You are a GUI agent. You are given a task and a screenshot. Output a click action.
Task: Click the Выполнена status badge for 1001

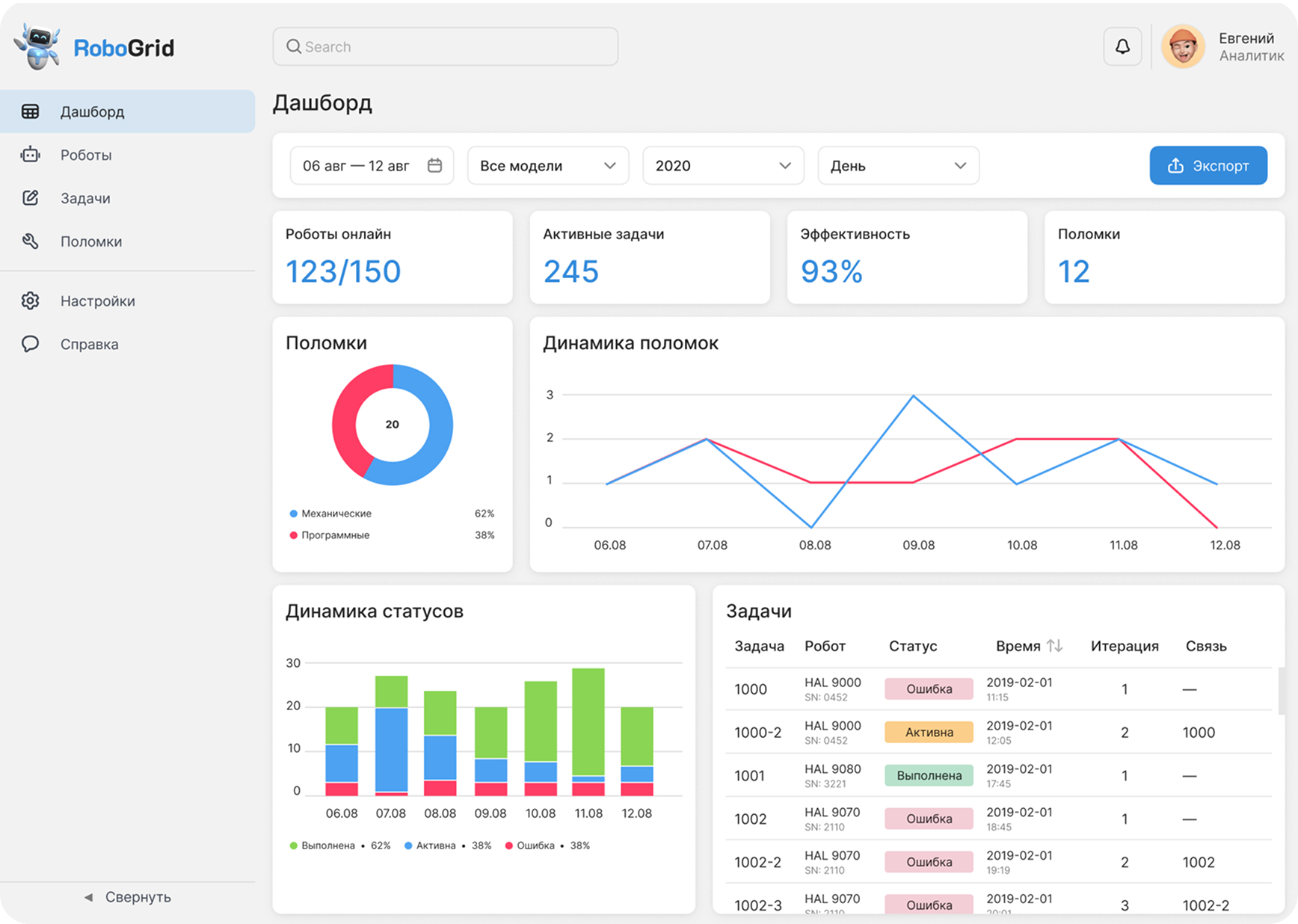click(929, 775)
